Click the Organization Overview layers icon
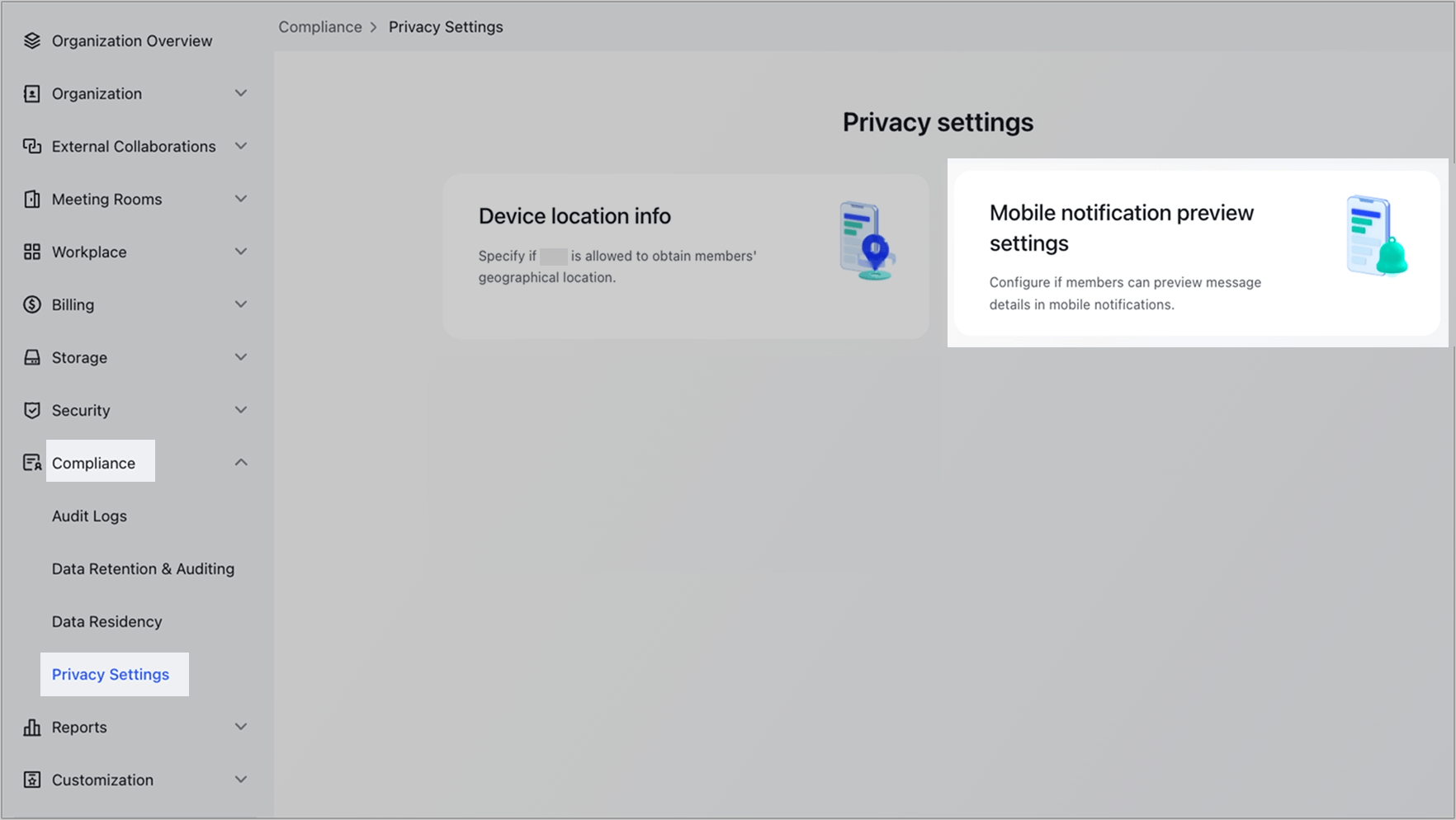 pos(32,40)
